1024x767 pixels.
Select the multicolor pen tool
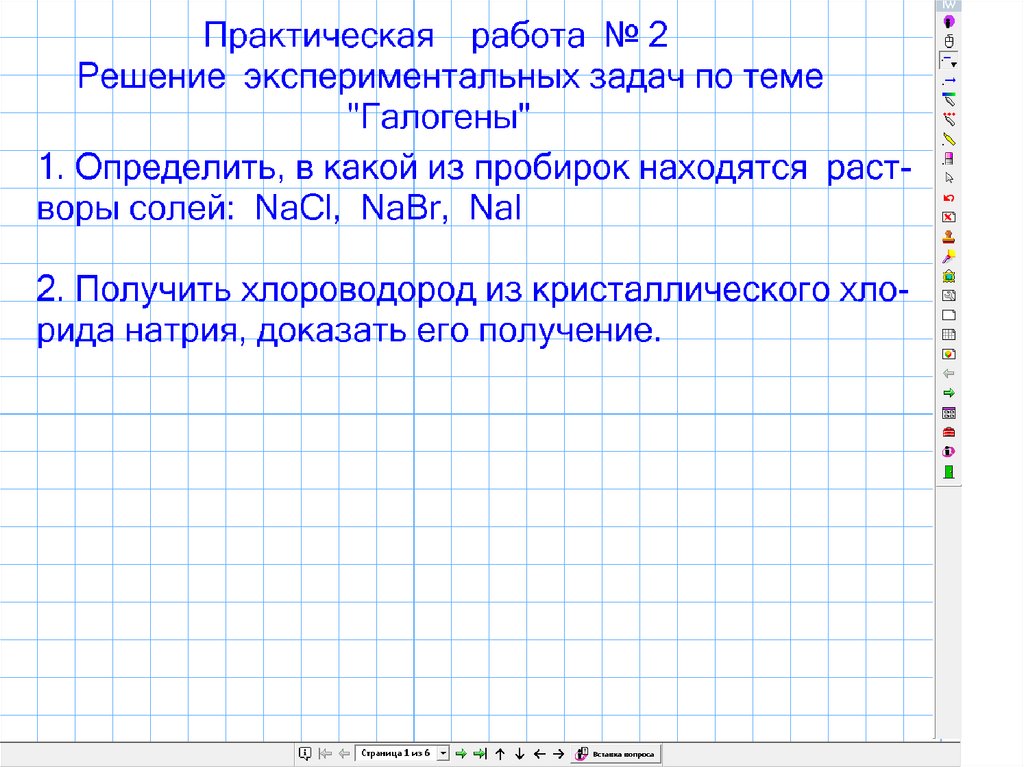click(x=948, y=100)
